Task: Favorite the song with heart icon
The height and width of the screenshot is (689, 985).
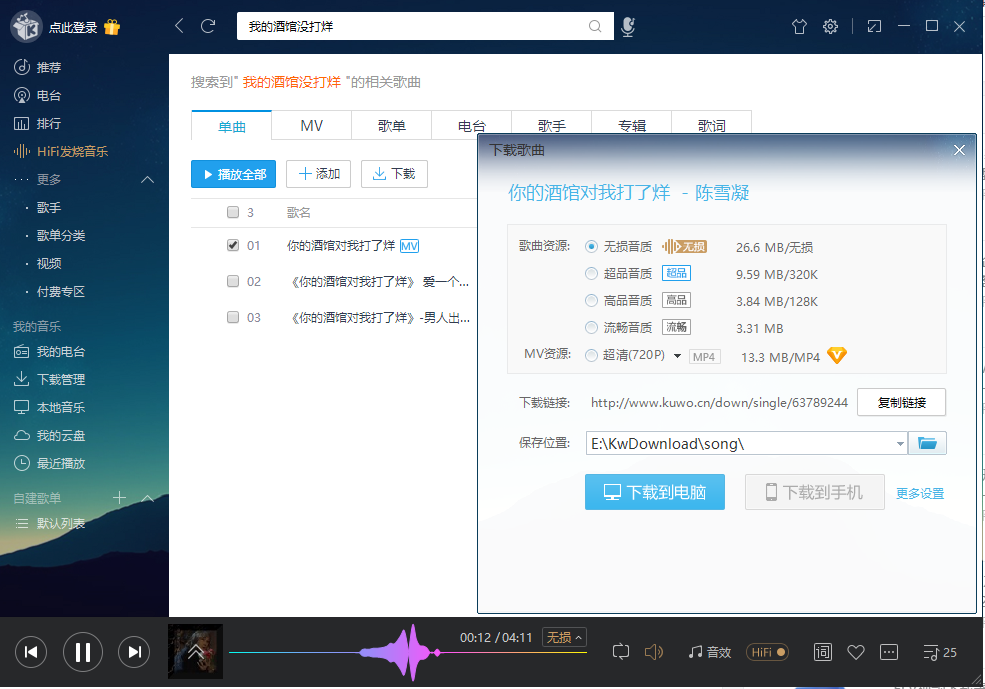Action: (x=856, y=653)
